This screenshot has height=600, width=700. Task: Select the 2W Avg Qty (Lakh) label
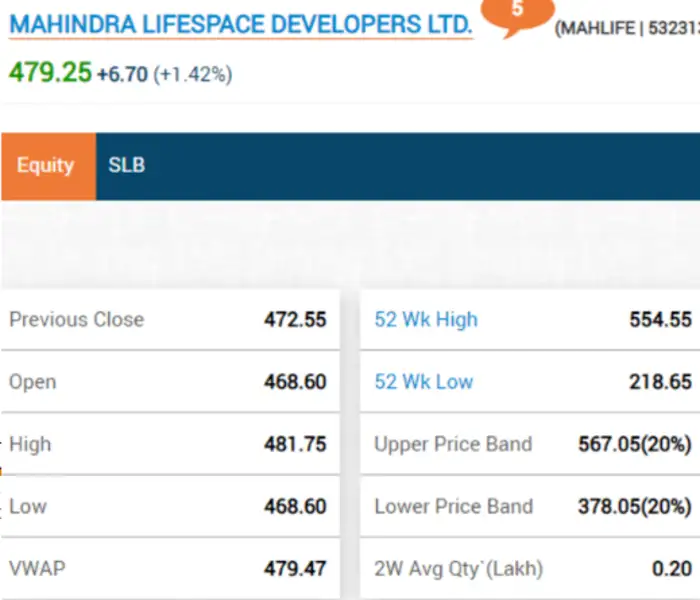point(459,568)
